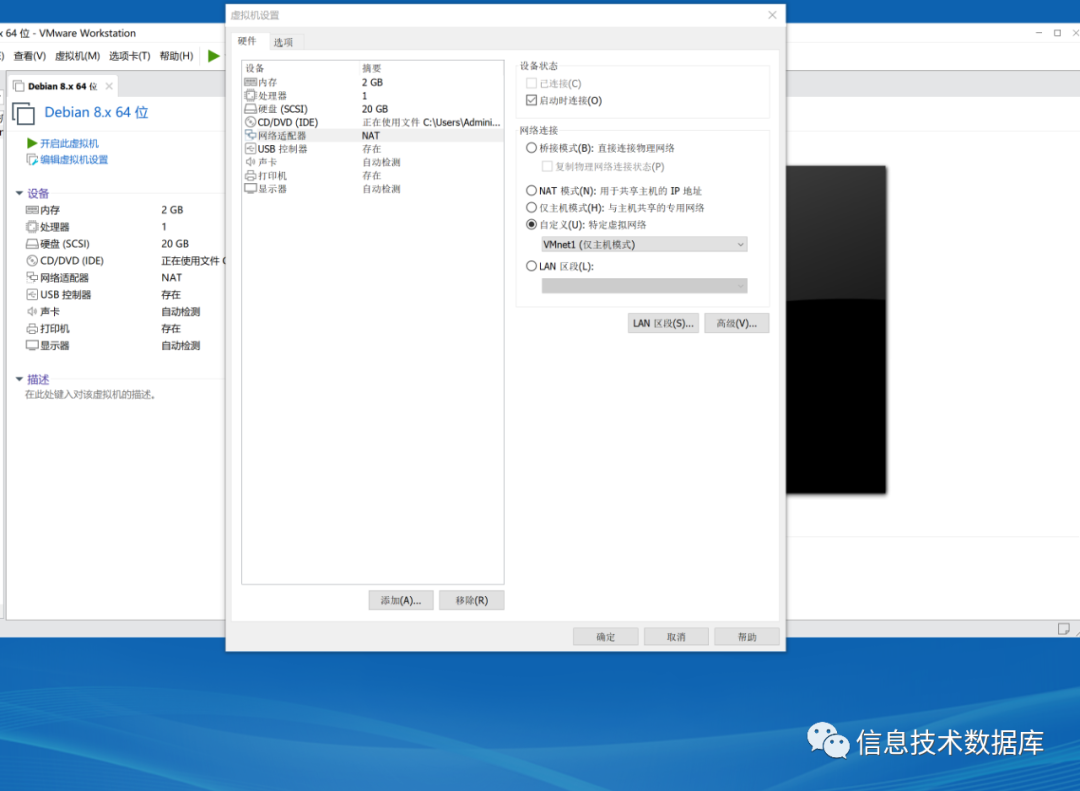Image resolution: width=1080 pixels, height=791 pixels.
Task: Click the LAN 区段(S)... button
Action: pyautogui.click(x=663, y=323)
